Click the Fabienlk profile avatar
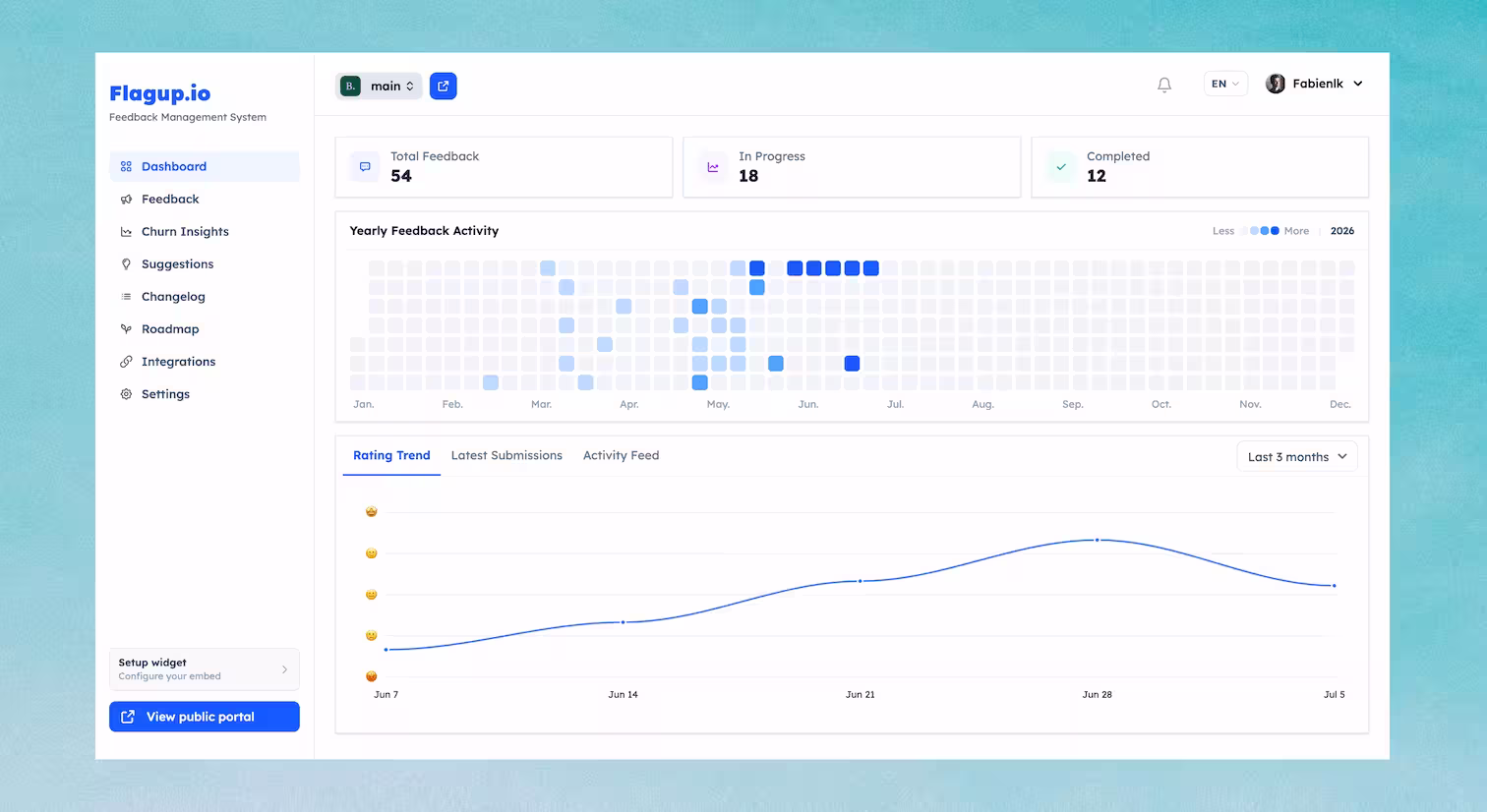The width and height of the screenshot is (1487, 812). [x=1276, y=84]
